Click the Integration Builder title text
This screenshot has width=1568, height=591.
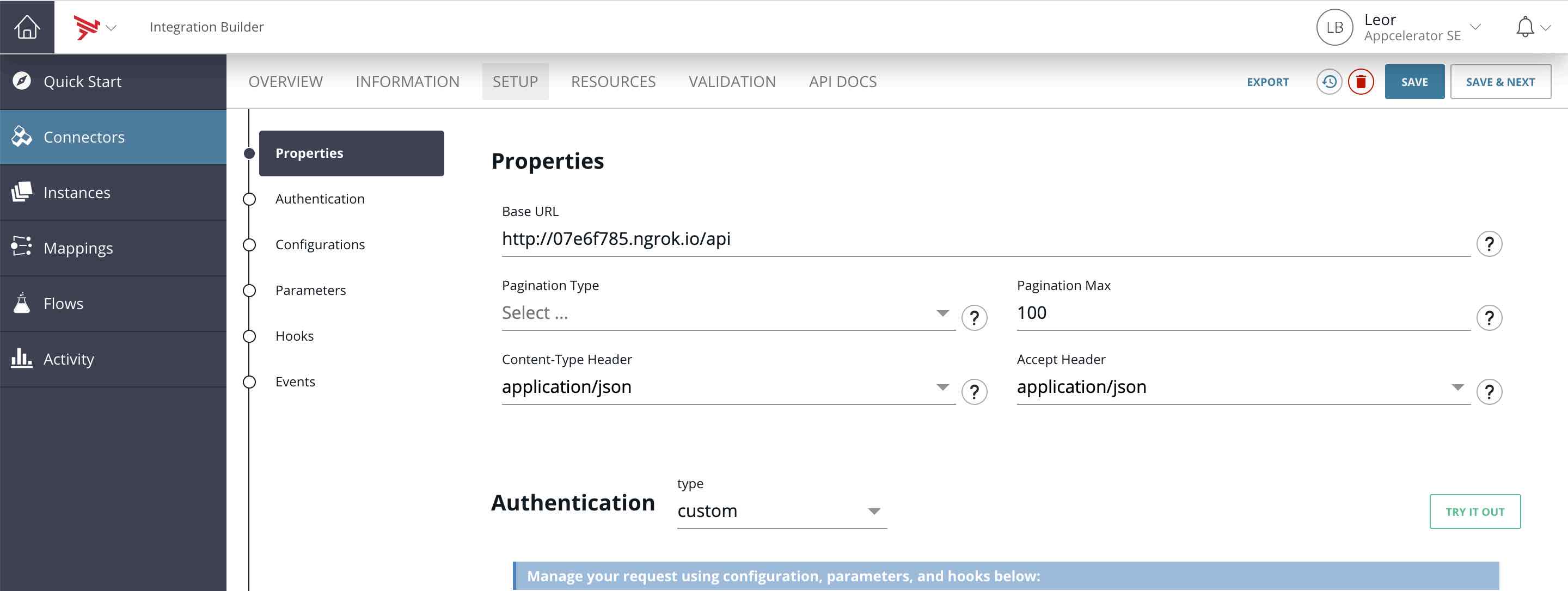point(206,27)
